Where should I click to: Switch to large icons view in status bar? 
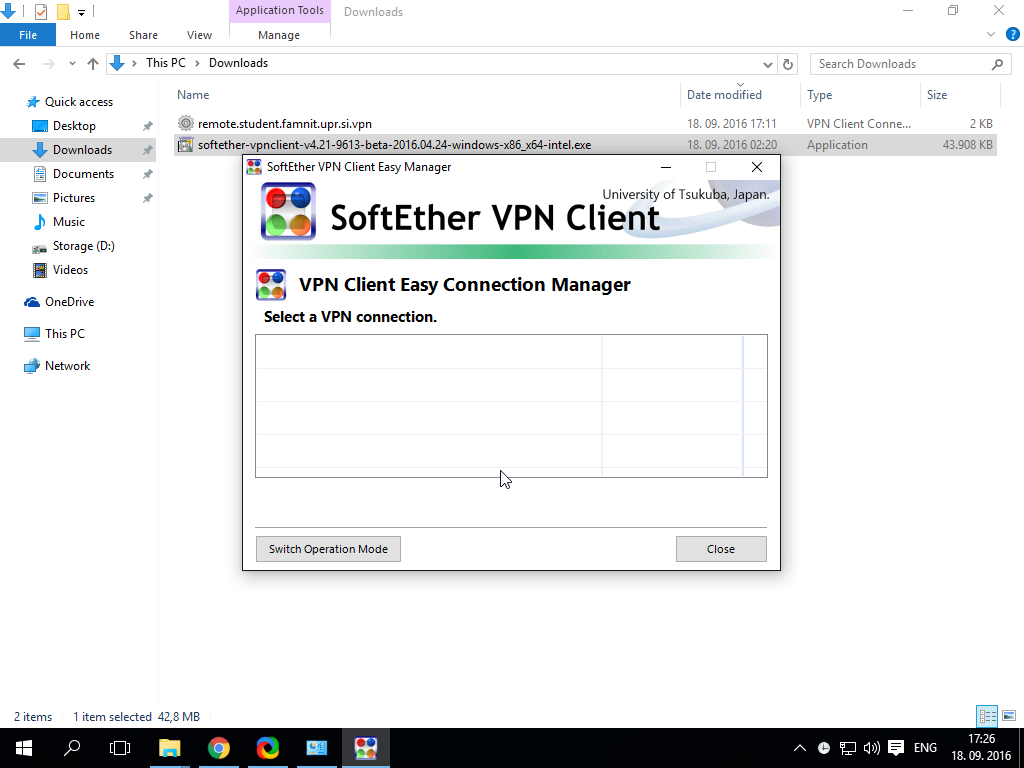pos(1008,716)
